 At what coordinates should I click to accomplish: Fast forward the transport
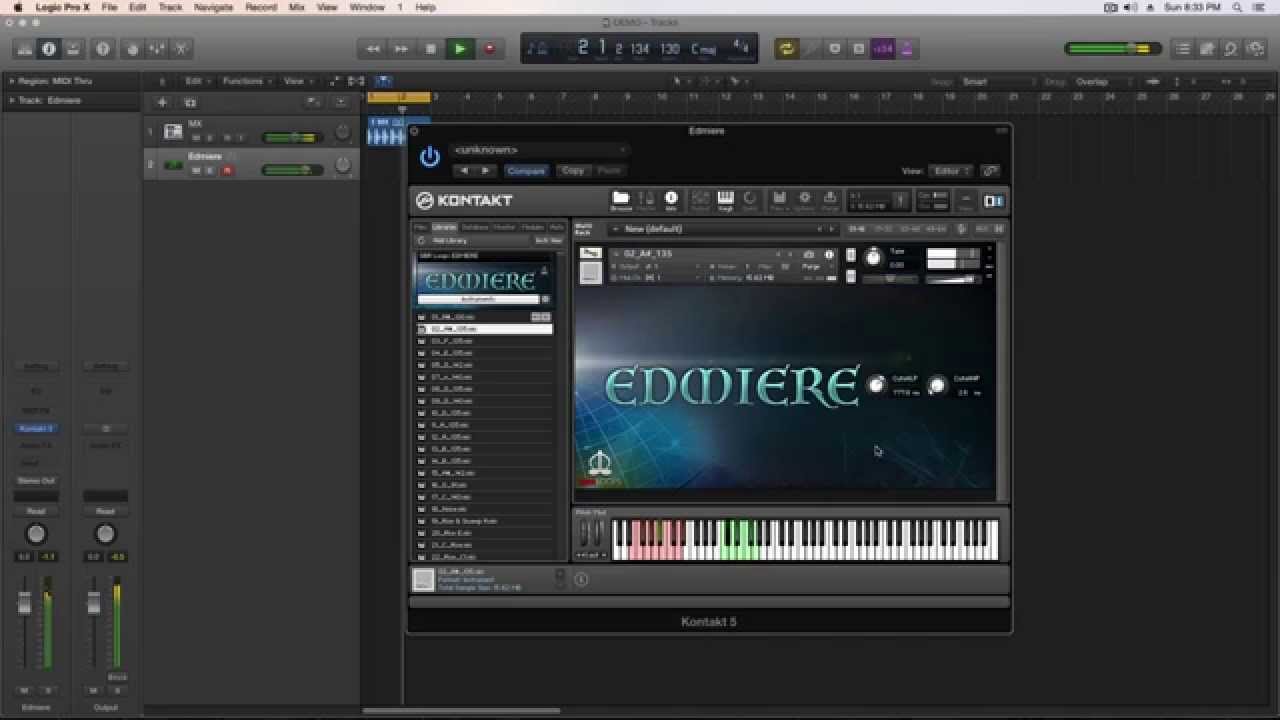point(402,48)
